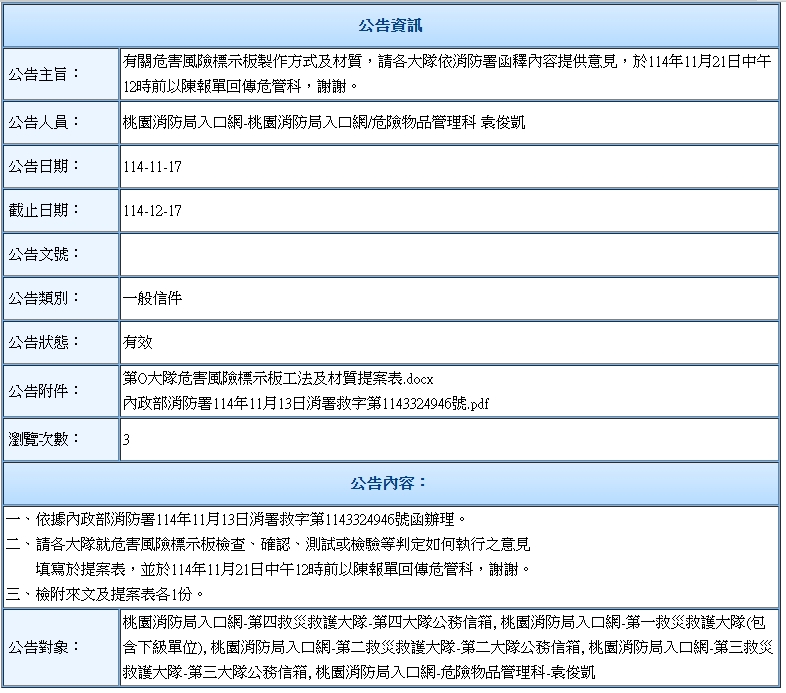Select announcer name 袁俊凱 in 公告人員 row
Viewport: 786px width, 693px height.
[503, 122]
